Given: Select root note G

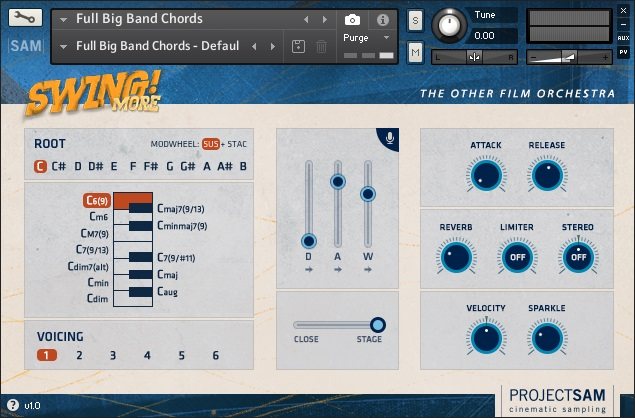Looking at the screenshot, I should tap(170, 166).
